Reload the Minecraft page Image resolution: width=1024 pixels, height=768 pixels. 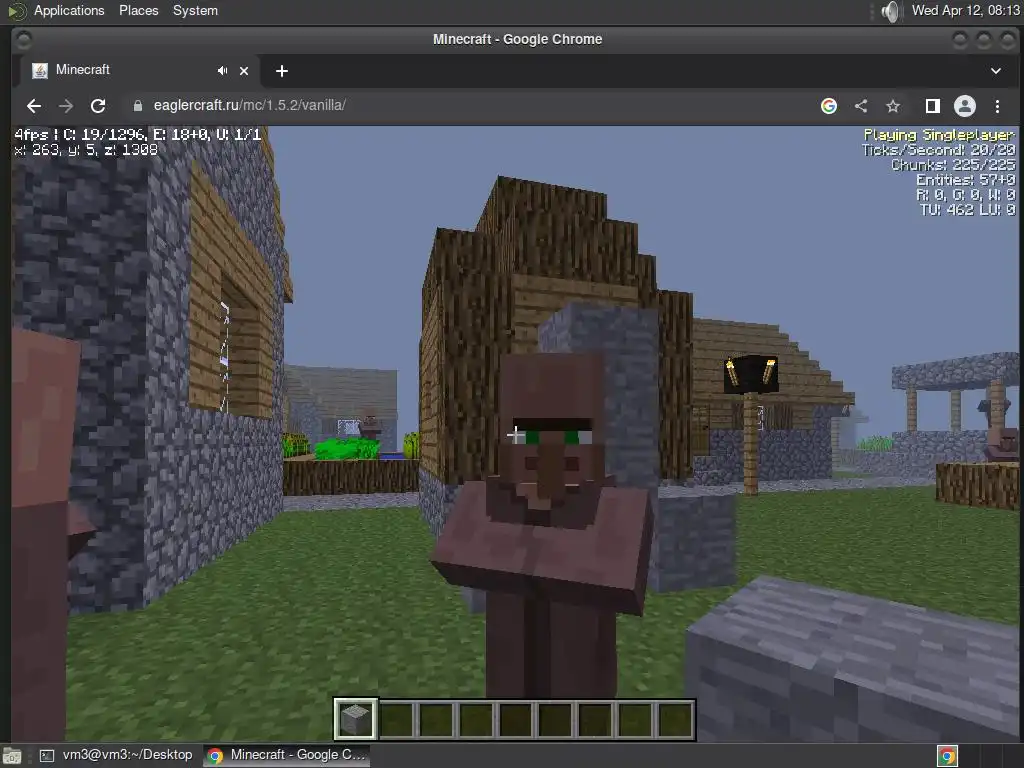pos(98,106)
